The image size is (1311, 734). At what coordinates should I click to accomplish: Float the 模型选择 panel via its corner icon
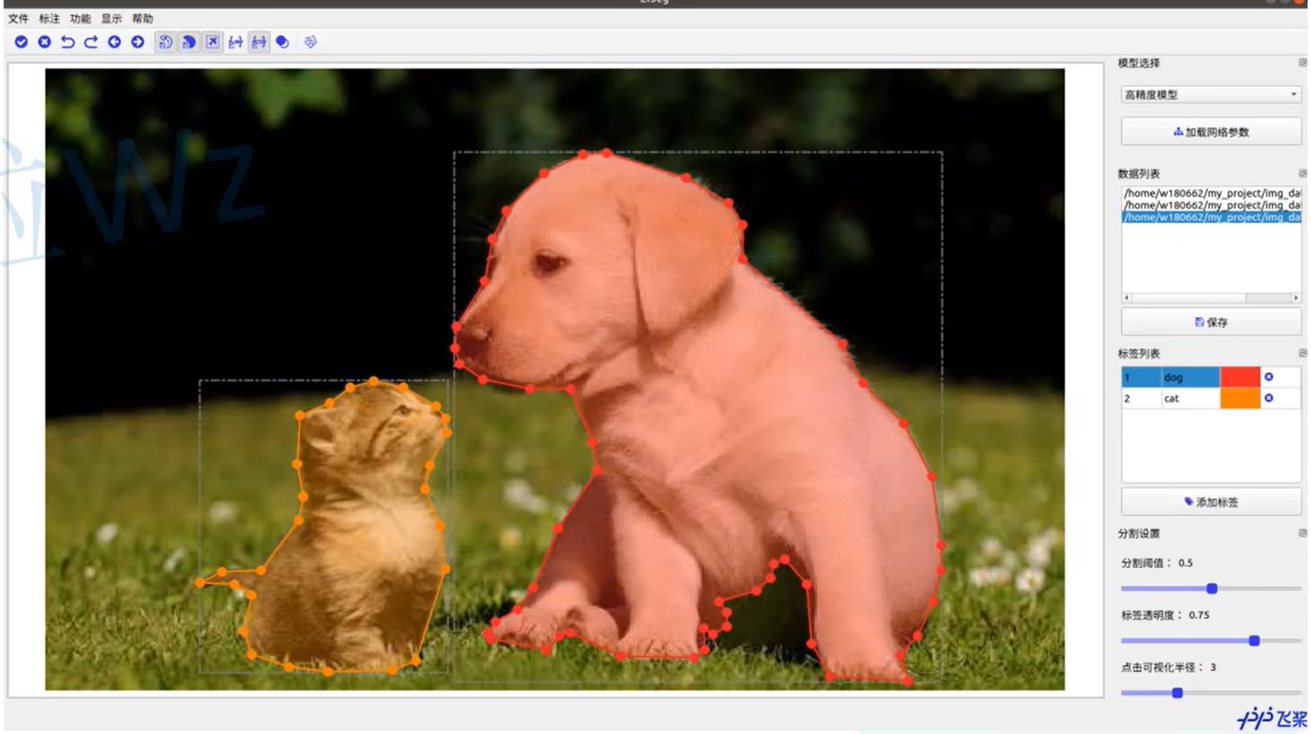[x=1302, y=63]
